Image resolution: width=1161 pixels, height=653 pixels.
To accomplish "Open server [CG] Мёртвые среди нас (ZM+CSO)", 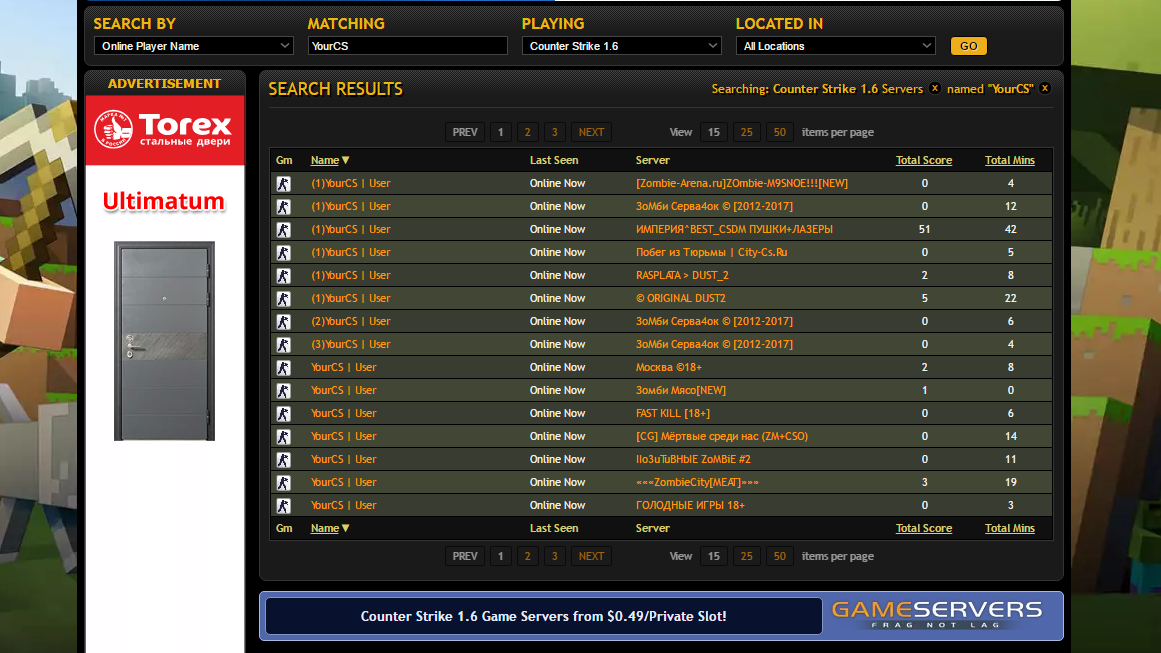I will pyautogui.click(x=721, y=436).
